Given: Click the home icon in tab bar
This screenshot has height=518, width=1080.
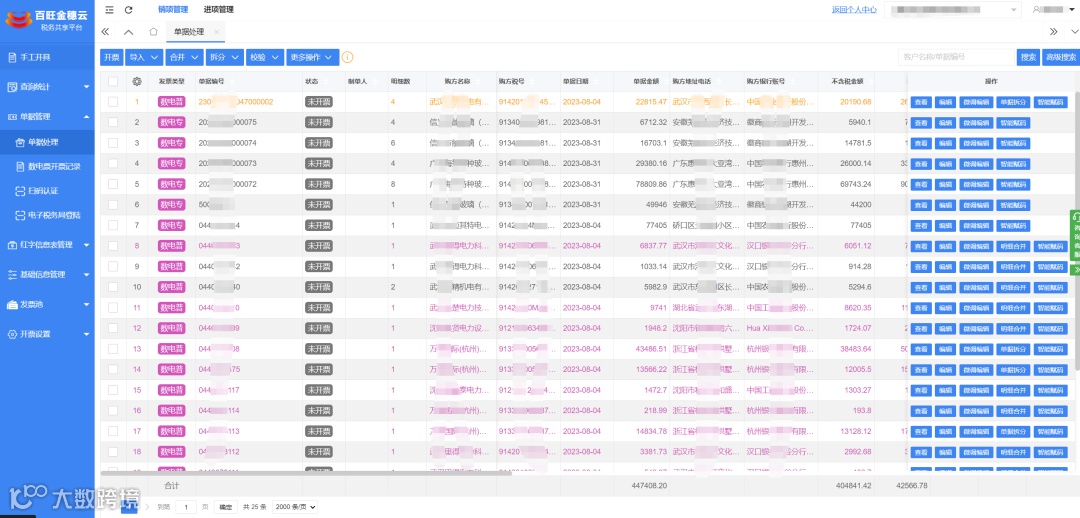Looking at the screenshot, I should [x=153, y=32].
